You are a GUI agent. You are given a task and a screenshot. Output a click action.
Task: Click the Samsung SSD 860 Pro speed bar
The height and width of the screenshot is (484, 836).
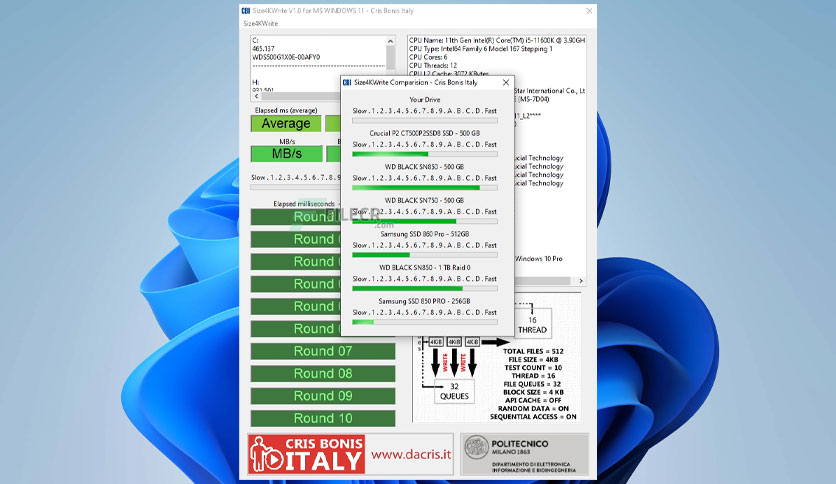tap(425, 255)
